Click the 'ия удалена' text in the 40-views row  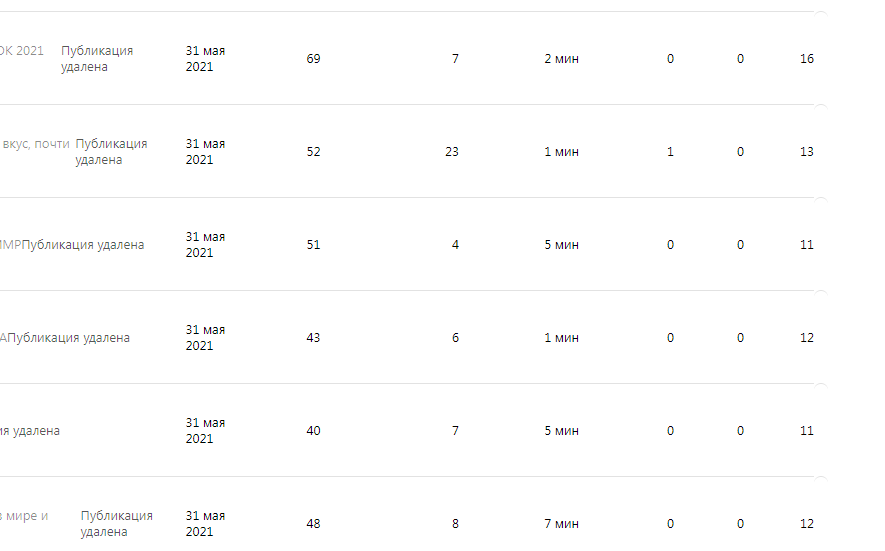[30, 431]
